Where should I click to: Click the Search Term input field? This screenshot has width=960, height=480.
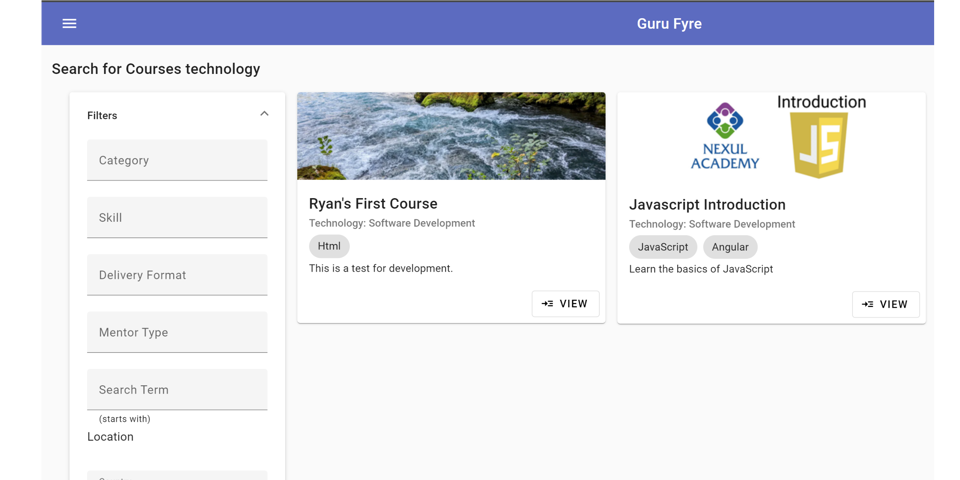coord(177,389)
